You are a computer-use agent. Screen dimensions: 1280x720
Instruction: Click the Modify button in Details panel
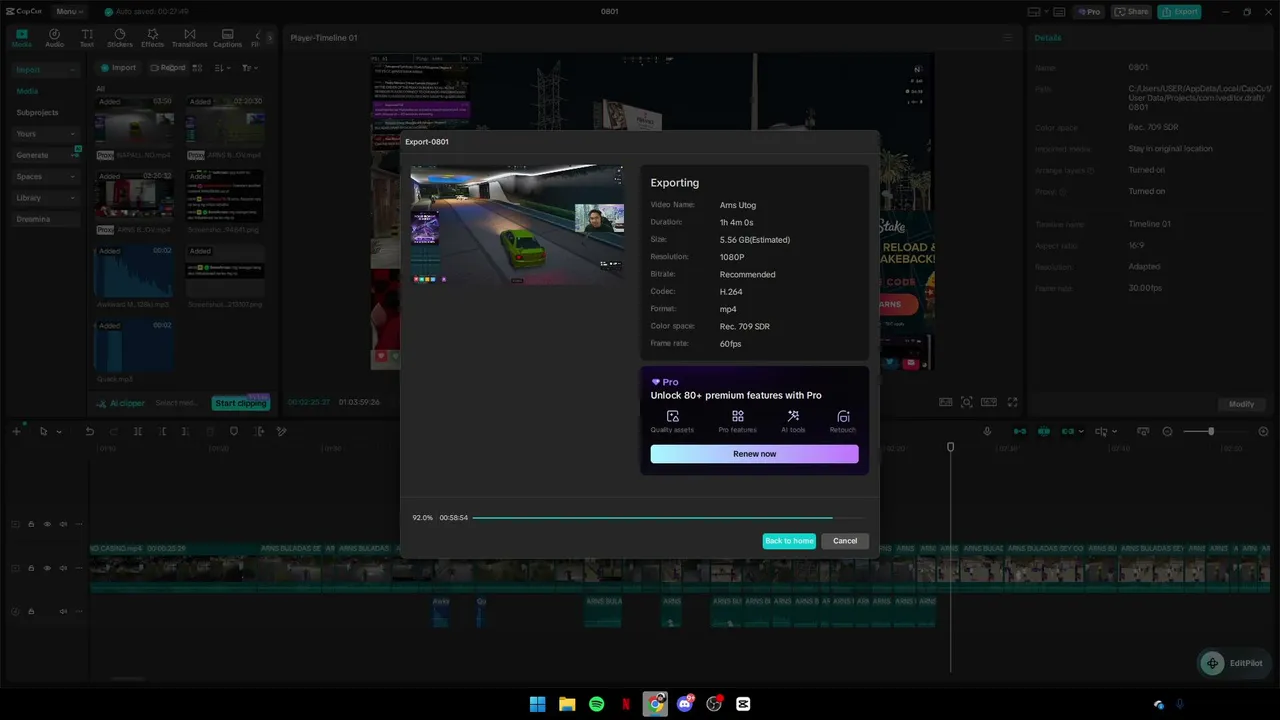(1241, 404)
